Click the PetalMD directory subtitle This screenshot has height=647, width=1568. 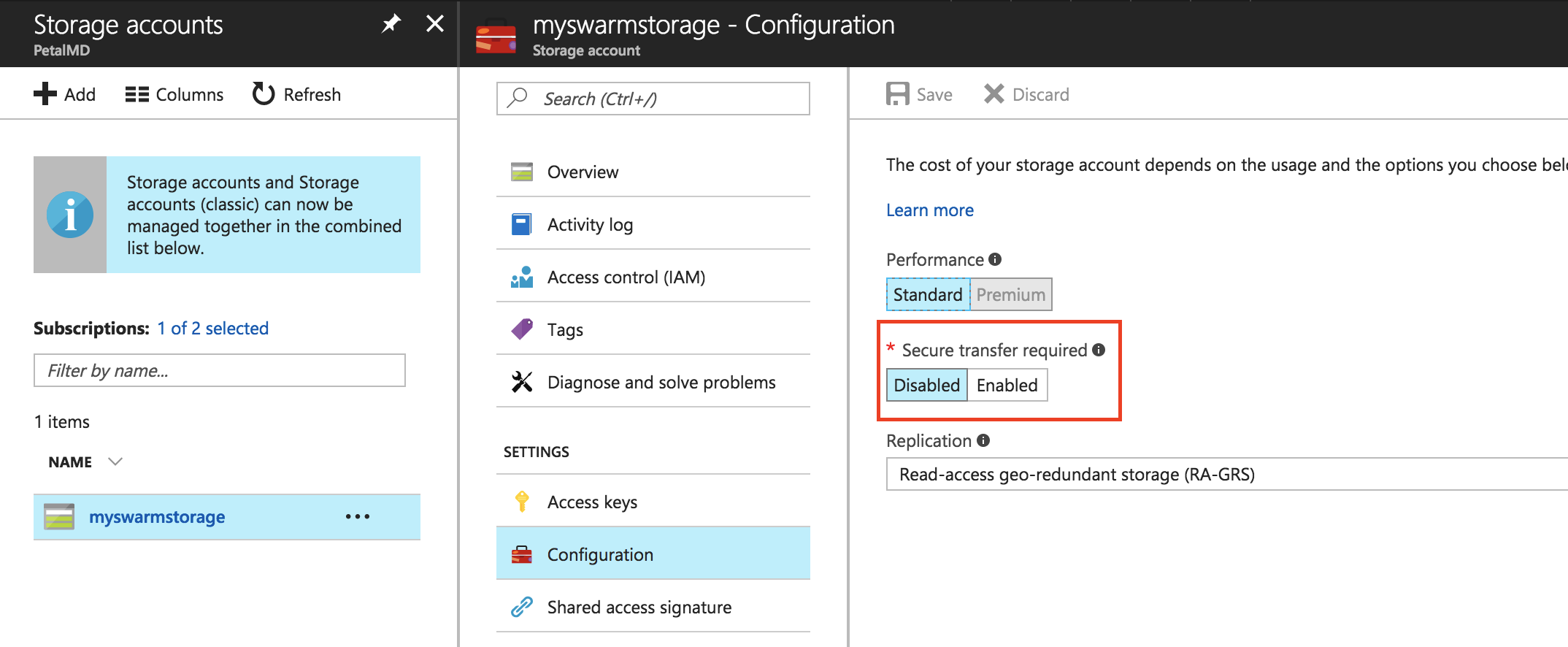(x=62, y=50)
